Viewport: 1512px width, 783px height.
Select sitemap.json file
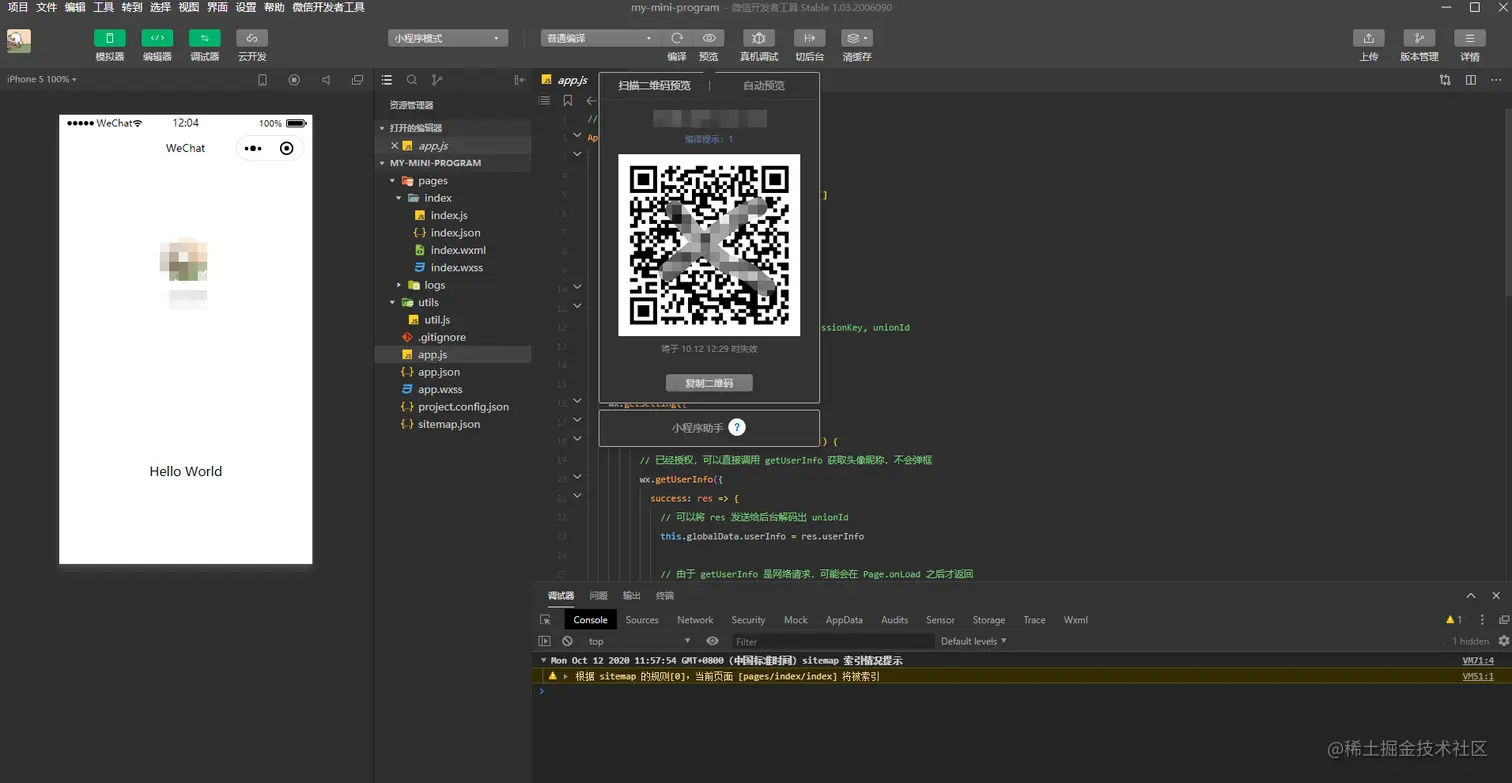[449, 424]
